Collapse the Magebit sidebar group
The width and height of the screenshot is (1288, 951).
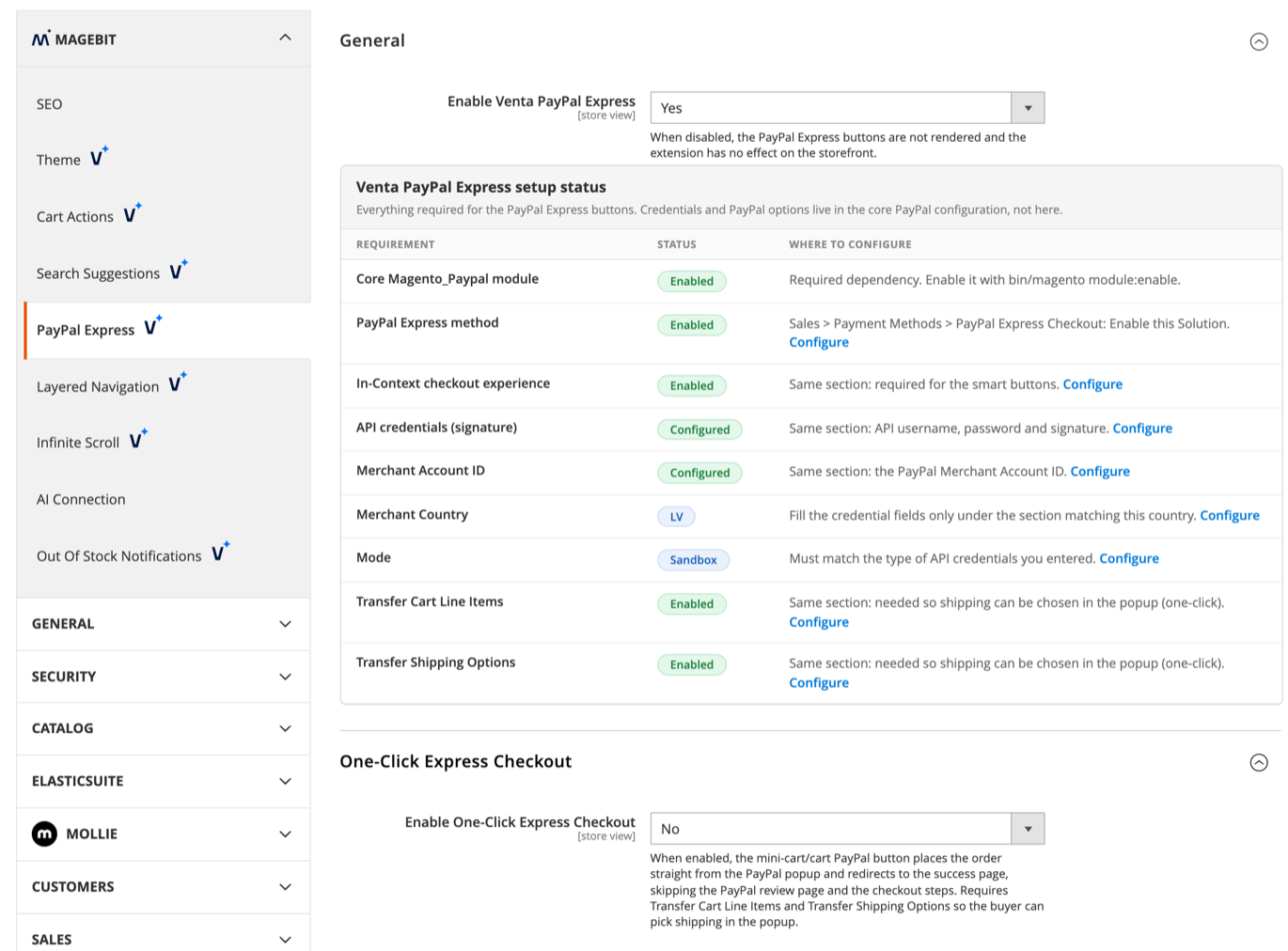pyautogui.click(x=285, y=38)
